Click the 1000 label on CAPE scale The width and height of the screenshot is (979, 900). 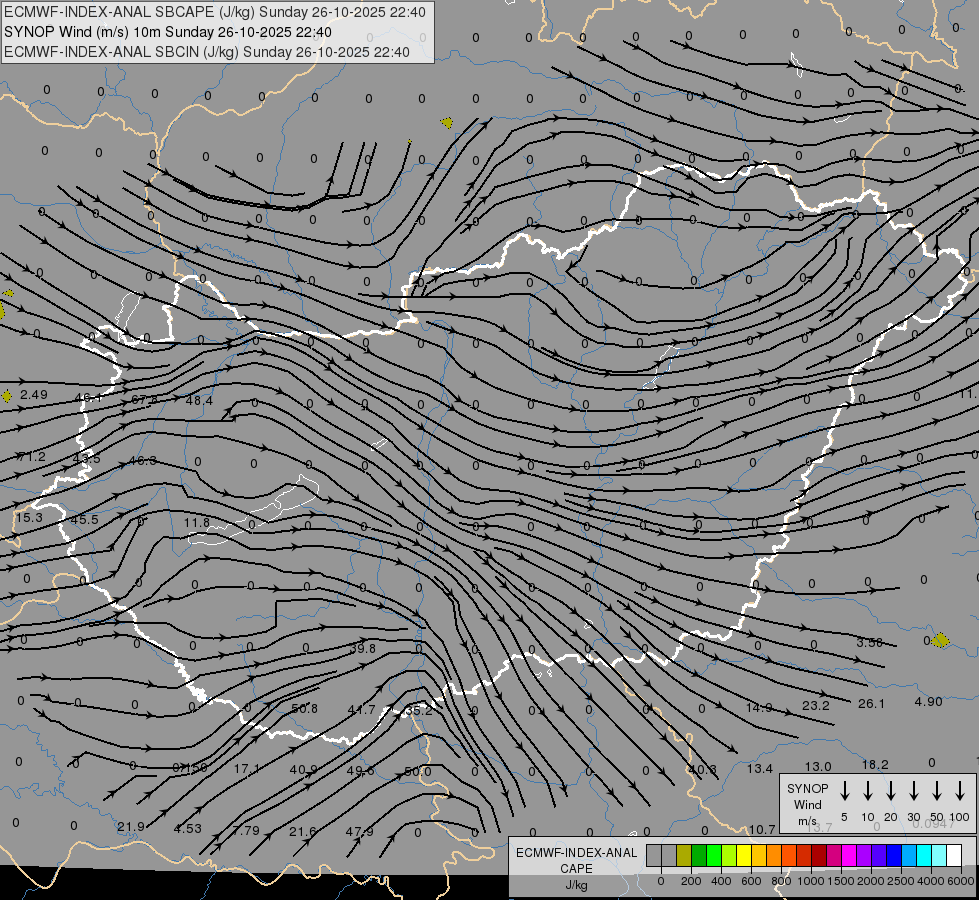[x=810, y=881]
